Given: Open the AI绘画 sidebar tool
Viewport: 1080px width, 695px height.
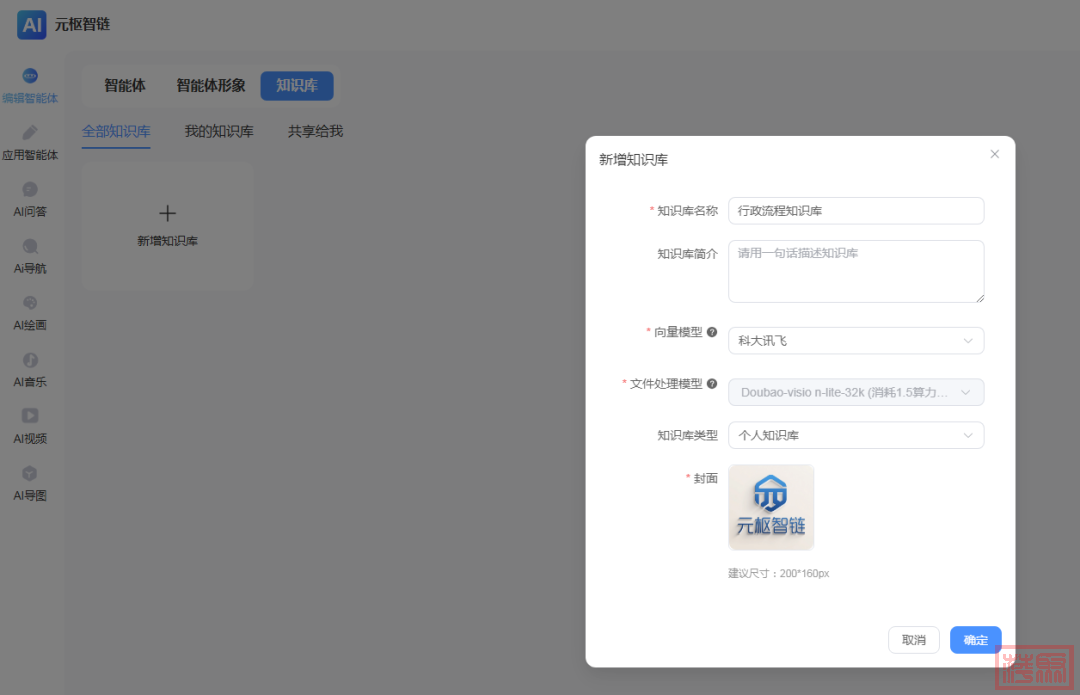Looking at the screenshot, I should tap(30, 303).
